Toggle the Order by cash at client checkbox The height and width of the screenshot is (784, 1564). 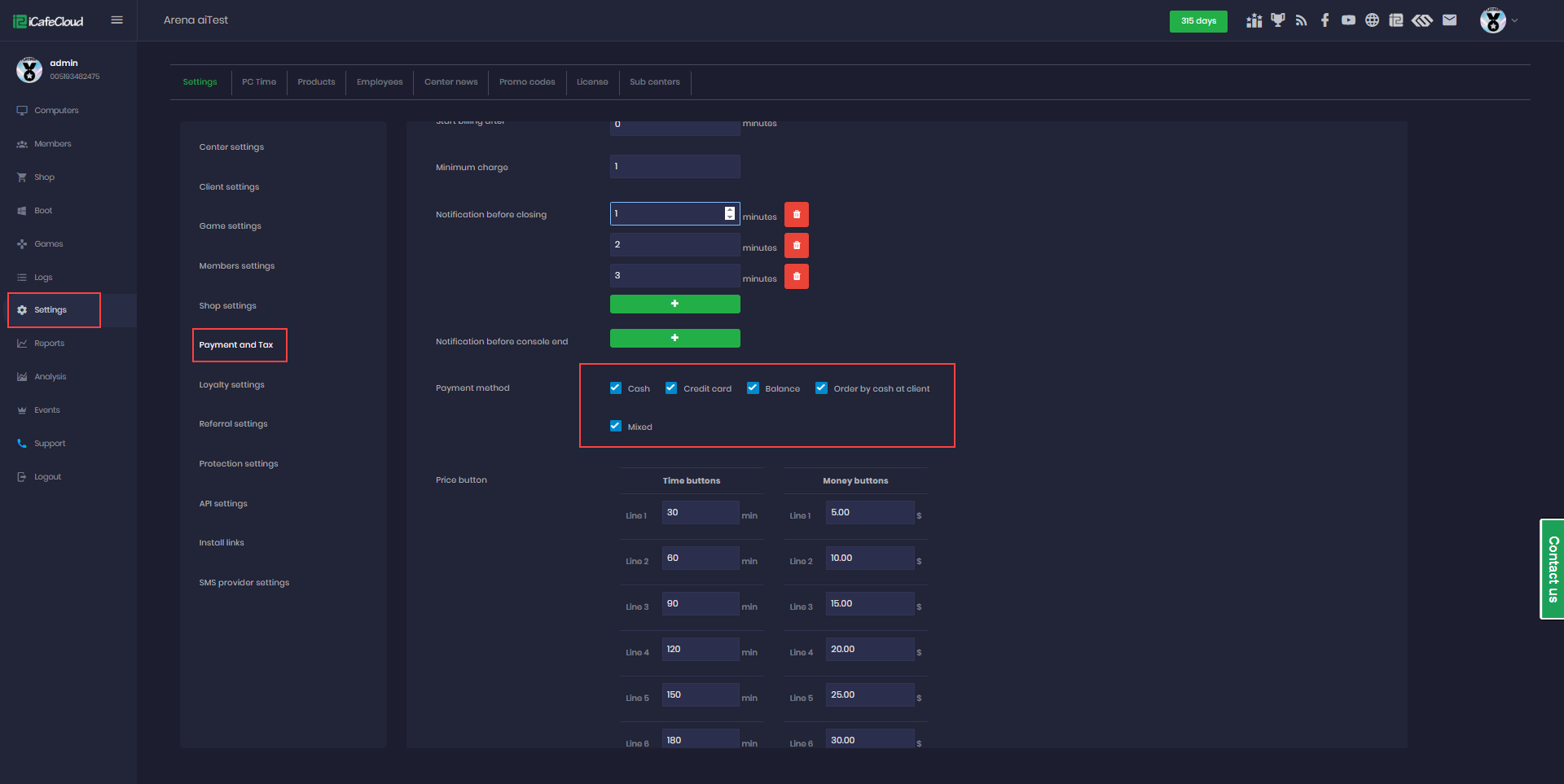click(x=821, y=388)
